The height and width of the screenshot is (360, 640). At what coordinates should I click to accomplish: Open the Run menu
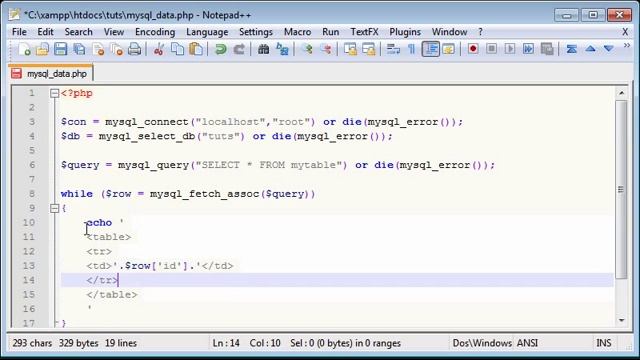tap(331, 32)
